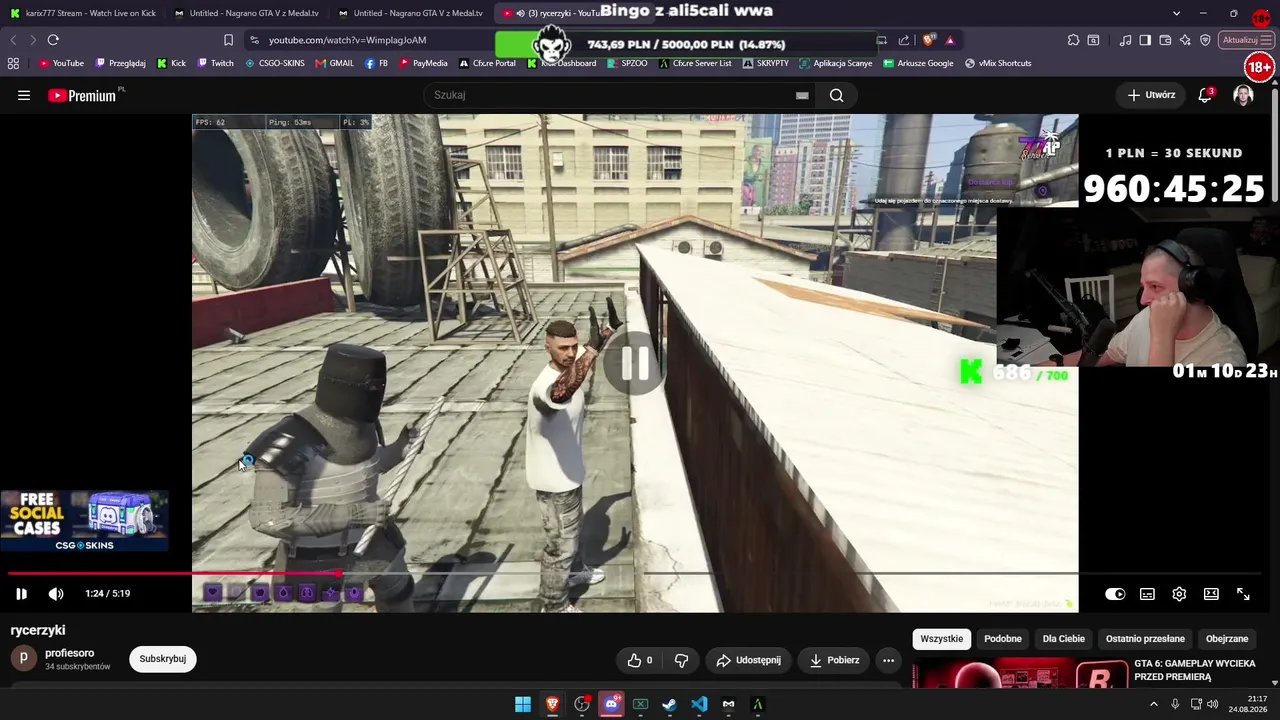1280x720 pixels.
Task: Open the PayMedia bookmark
Action: pyautogui.click(x=423, y=63)
